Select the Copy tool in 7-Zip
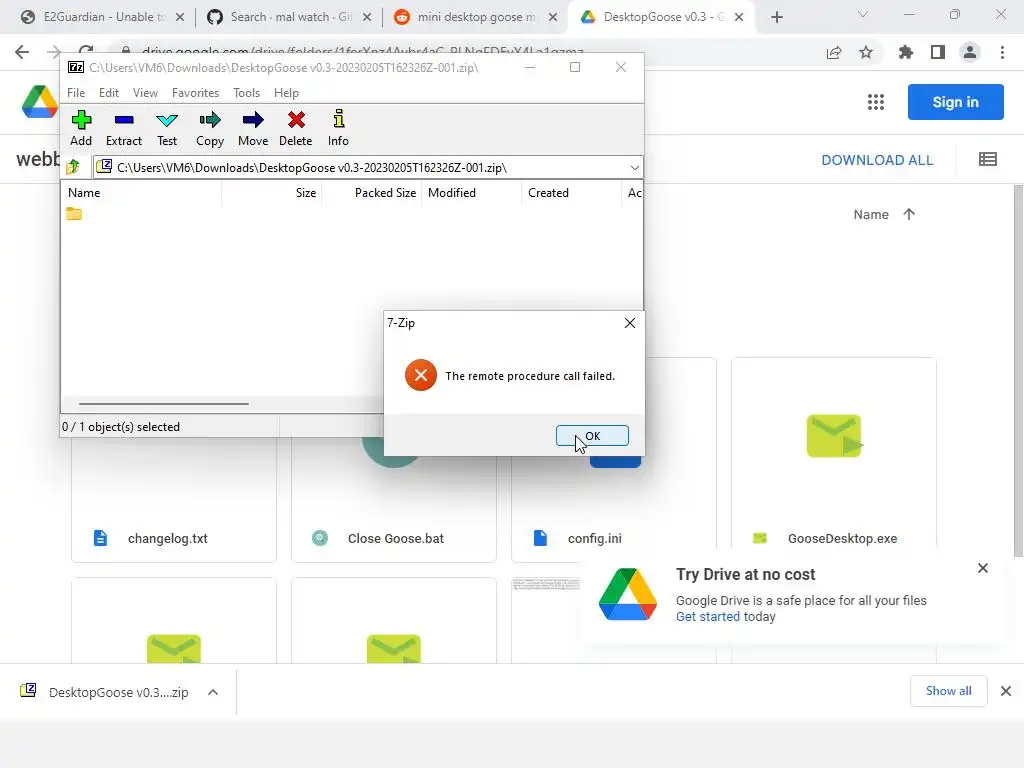Image resolution: width=1024 pixels, height=768 pixels. coord(210,128)
